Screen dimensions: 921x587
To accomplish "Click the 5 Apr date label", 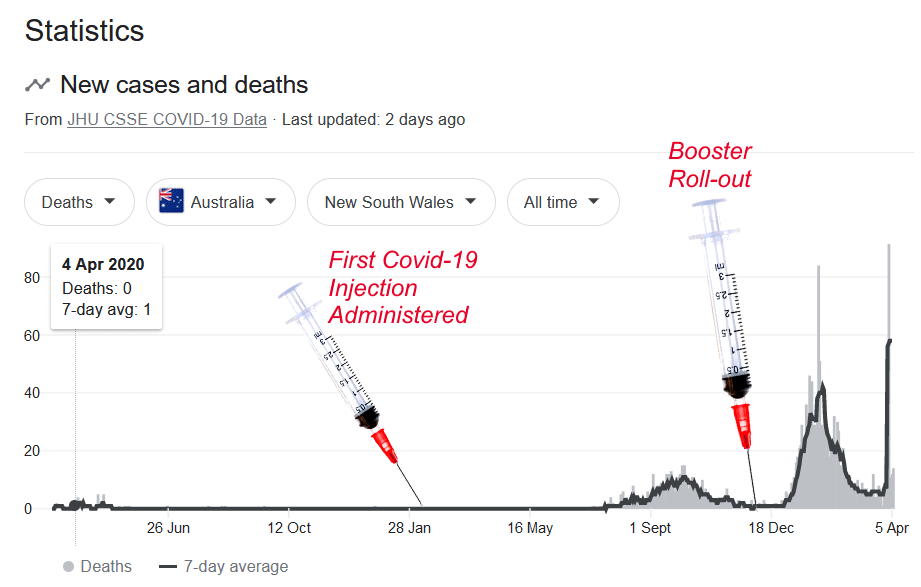I will click(x=892, y=528).
